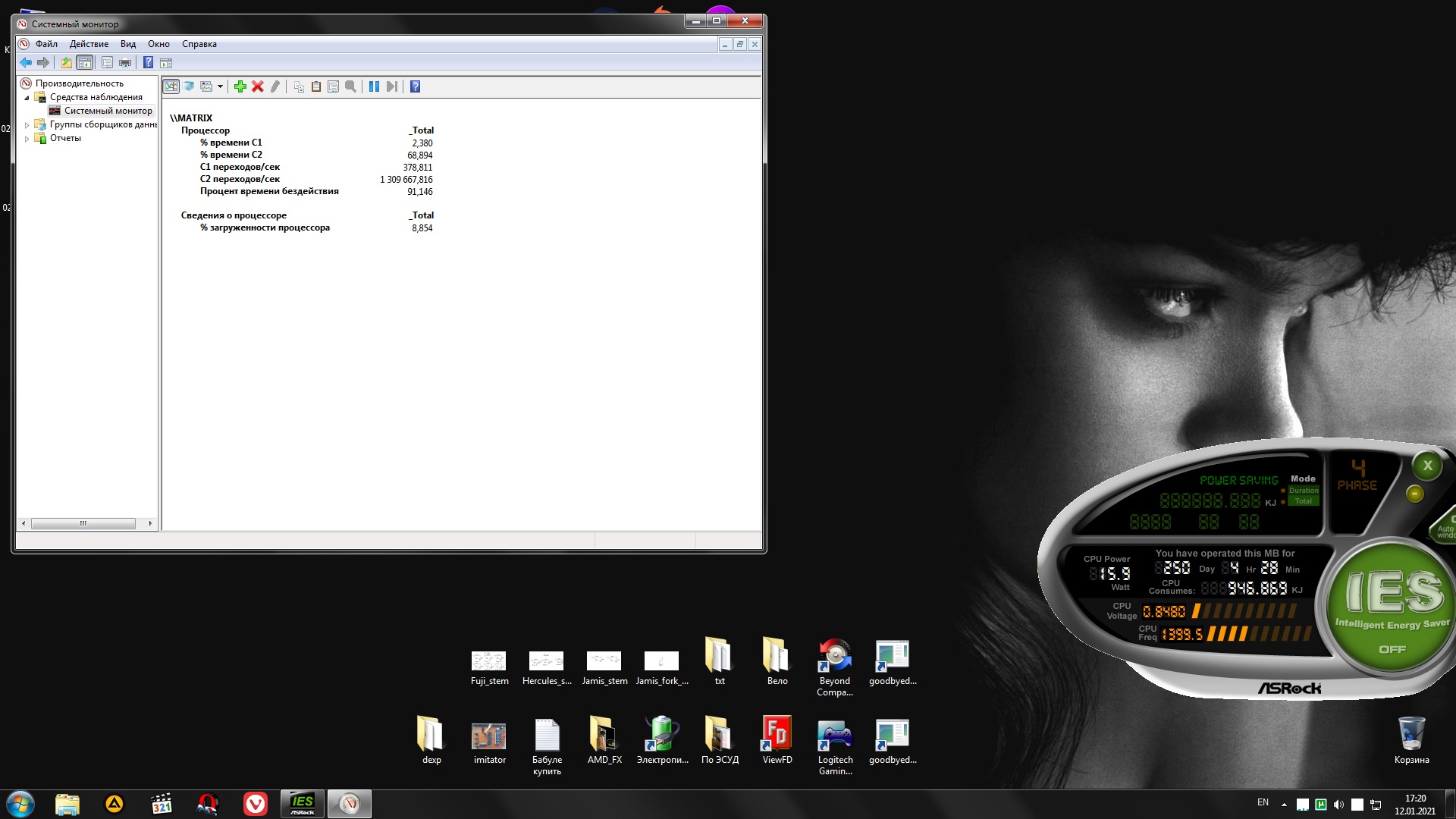Click the Vivaldi browser taskbar icon
This screenshot has height=819, width=1456.
tap(256, 804)
